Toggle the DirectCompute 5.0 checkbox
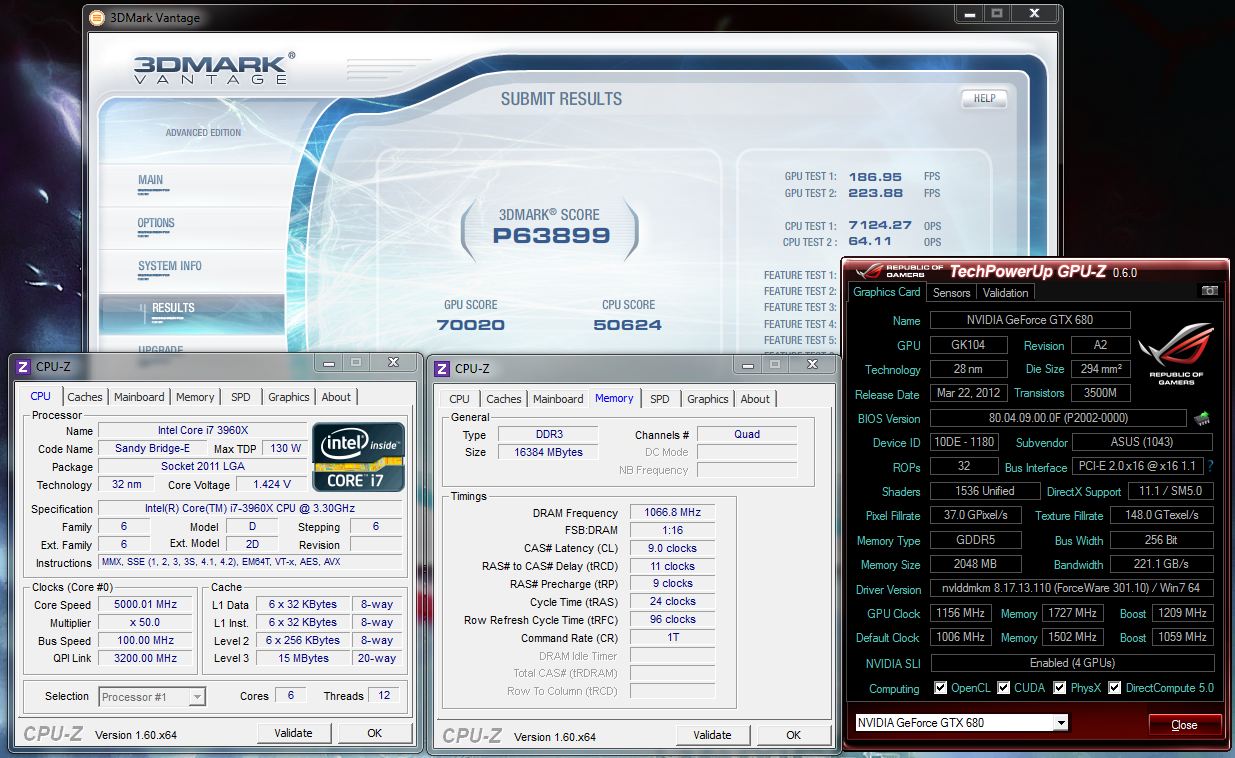1235x758 pixels. coord(1114,688)
